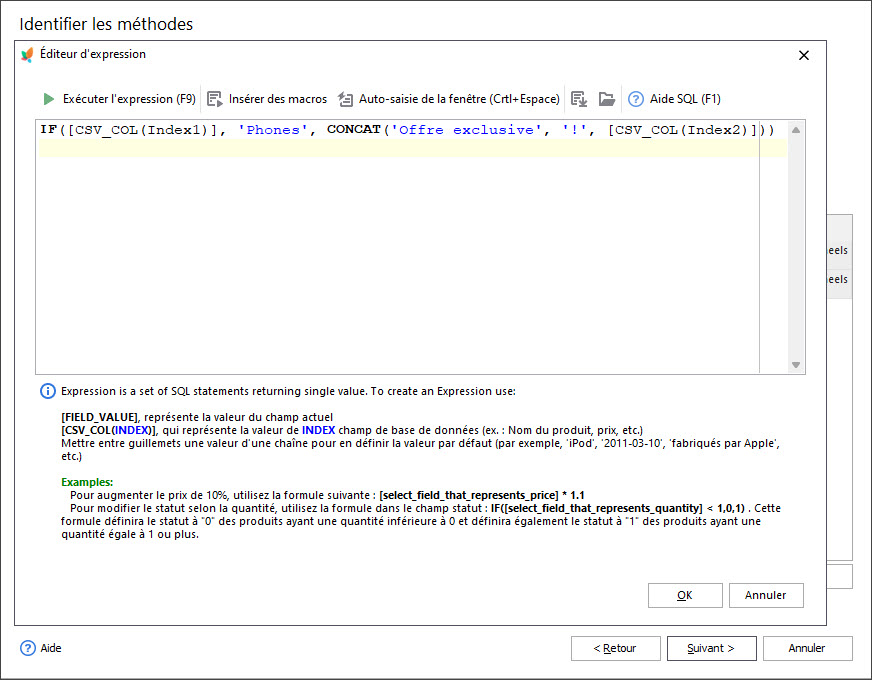Click the green Examples: heading
Image resolution: width=872 pixels, height=680 pixels.
[x=87, y=483]
